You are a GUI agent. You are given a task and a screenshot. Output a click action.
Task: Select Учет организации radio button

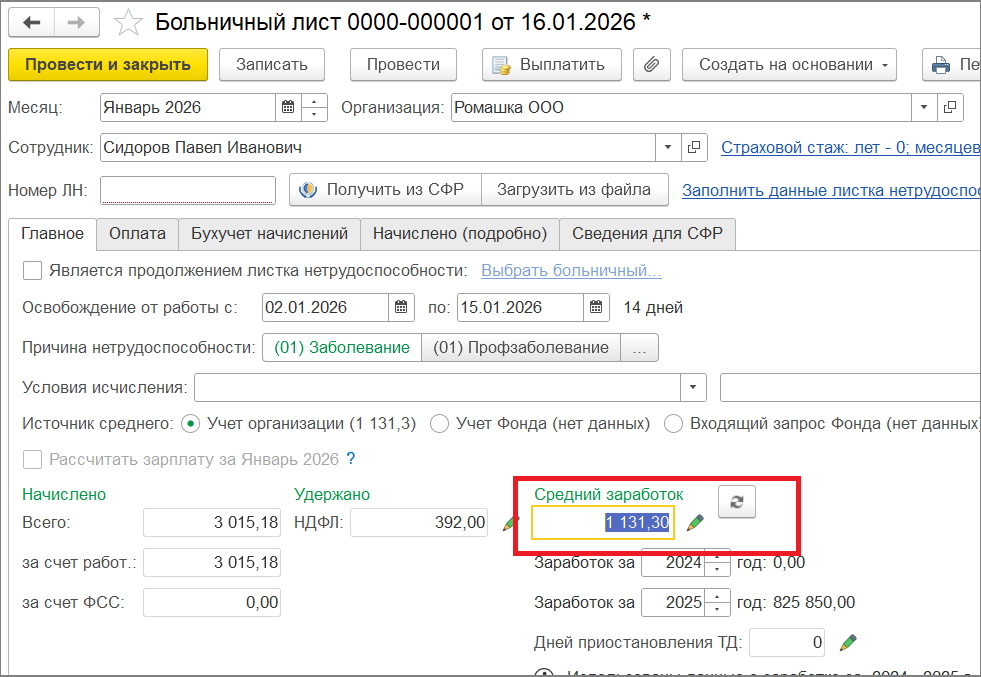192,424
